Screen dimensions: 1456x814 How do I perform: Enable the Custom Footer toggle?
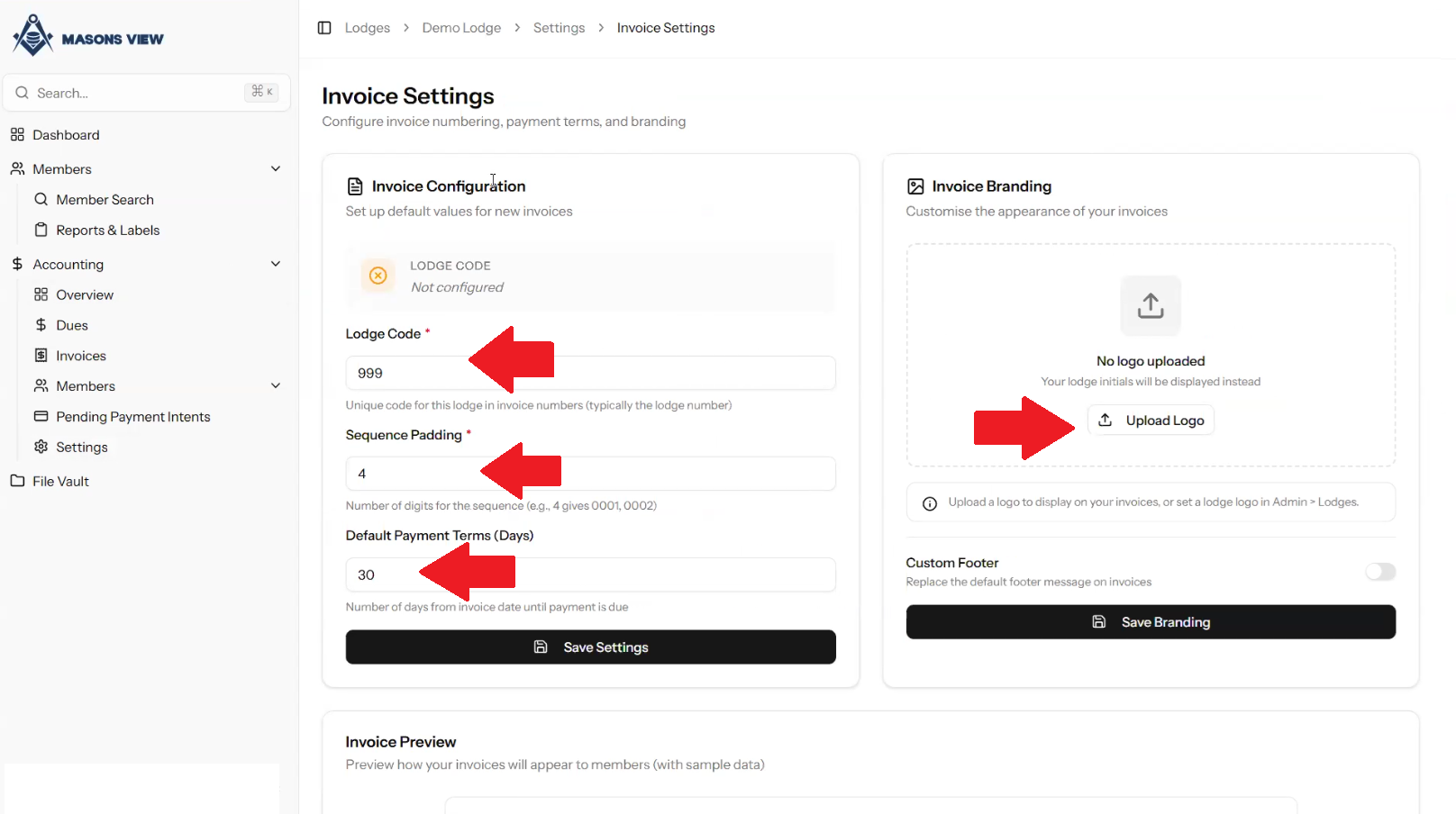(1379, 572)
